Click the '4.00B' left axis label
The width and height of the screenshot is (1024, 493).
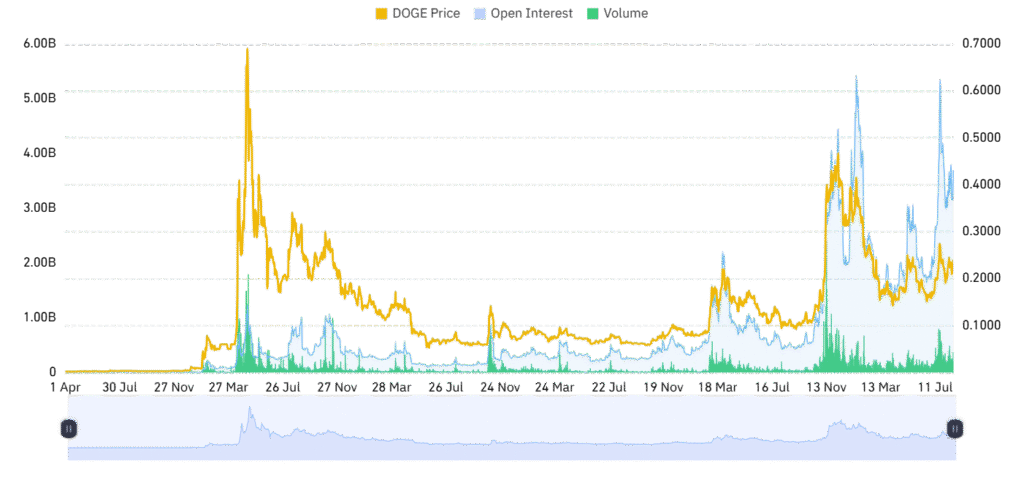click(x=42, y=153)
